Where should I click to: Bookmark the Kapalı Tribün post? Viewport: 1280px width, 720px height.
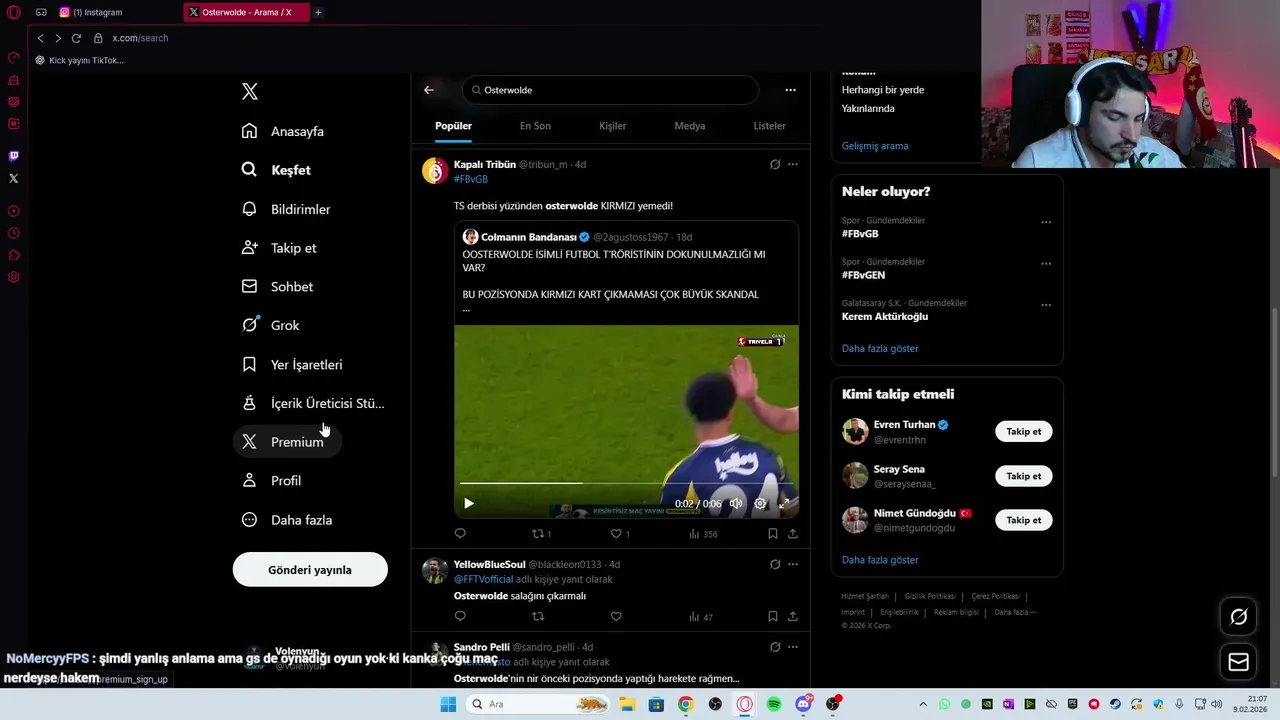[x=773, y=534]
